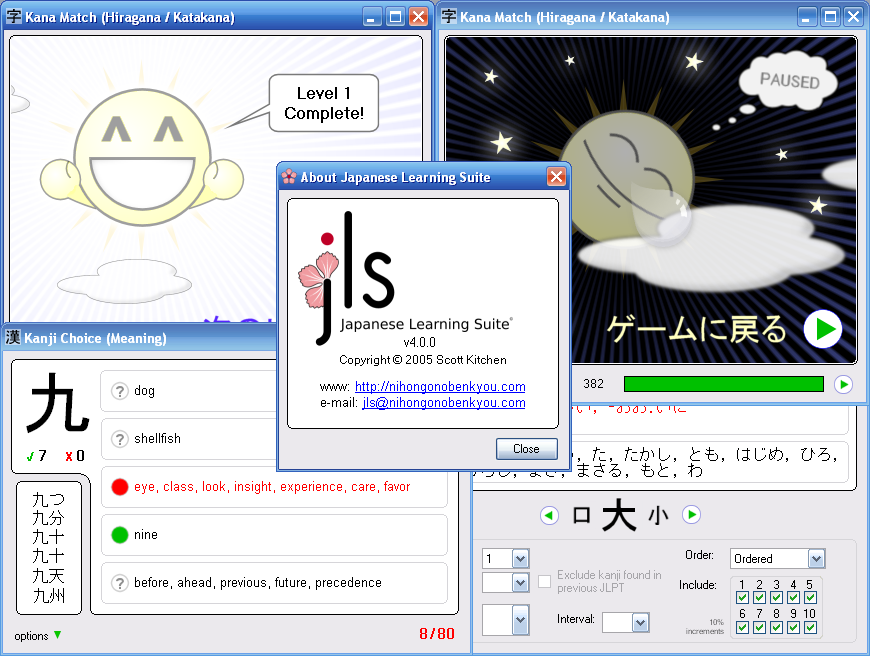Image resolution: width=870 pixels, height=656 pixels.
Task: Click the 8/80 progress counter
Action: [x=437, y=634]
